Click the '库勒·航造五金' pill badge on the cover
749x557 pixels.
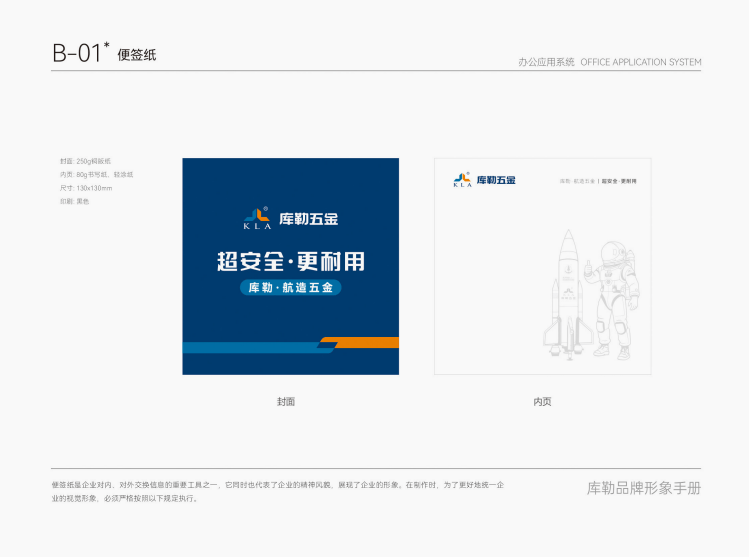tap(290, 288)
